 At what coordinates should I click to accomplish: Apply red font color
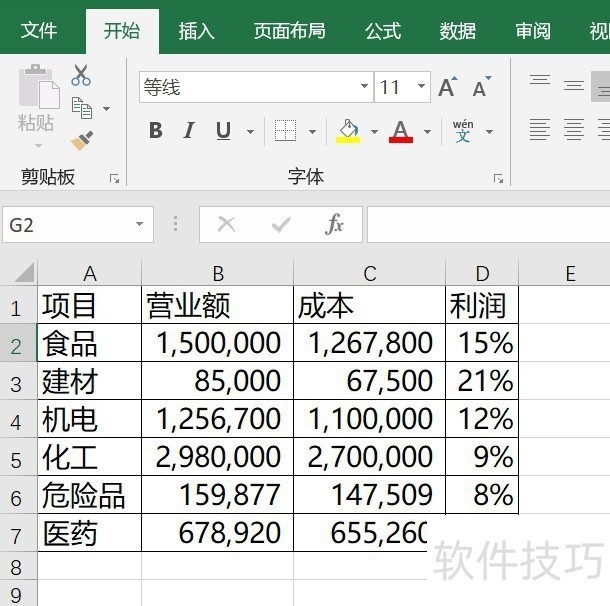coord(401,131)
